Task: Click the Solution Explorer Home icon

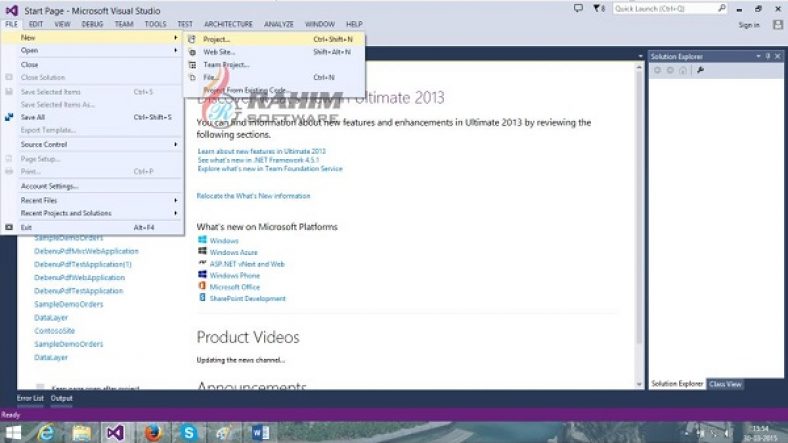Action: tap(683, 70)
